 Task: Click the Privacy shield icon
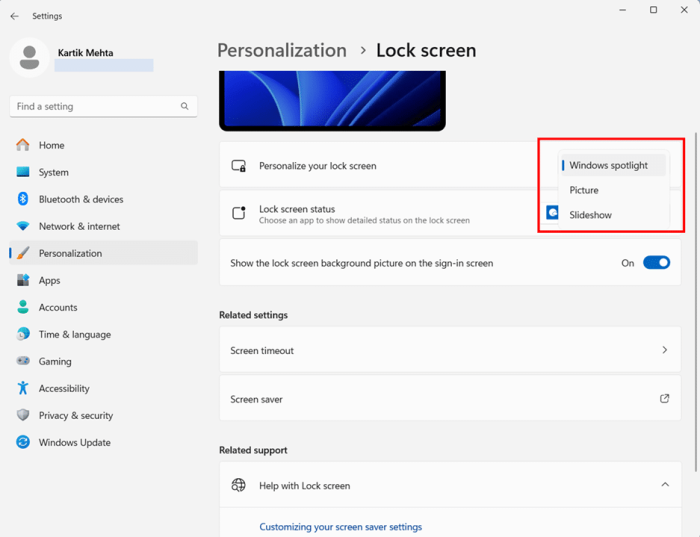pyautogui.click(x=23, y=415)
